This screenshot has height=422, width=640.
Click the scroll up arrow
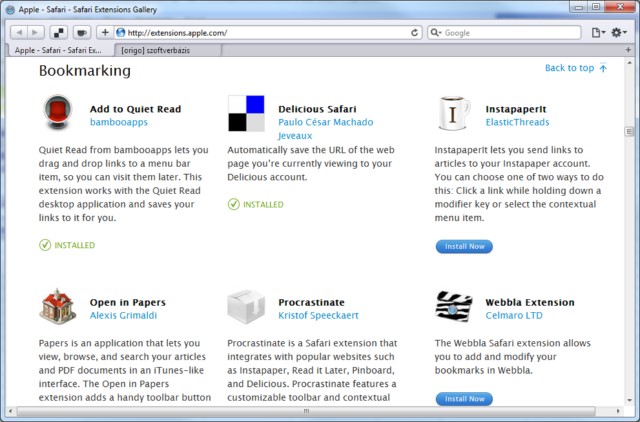tap(629, 63)
